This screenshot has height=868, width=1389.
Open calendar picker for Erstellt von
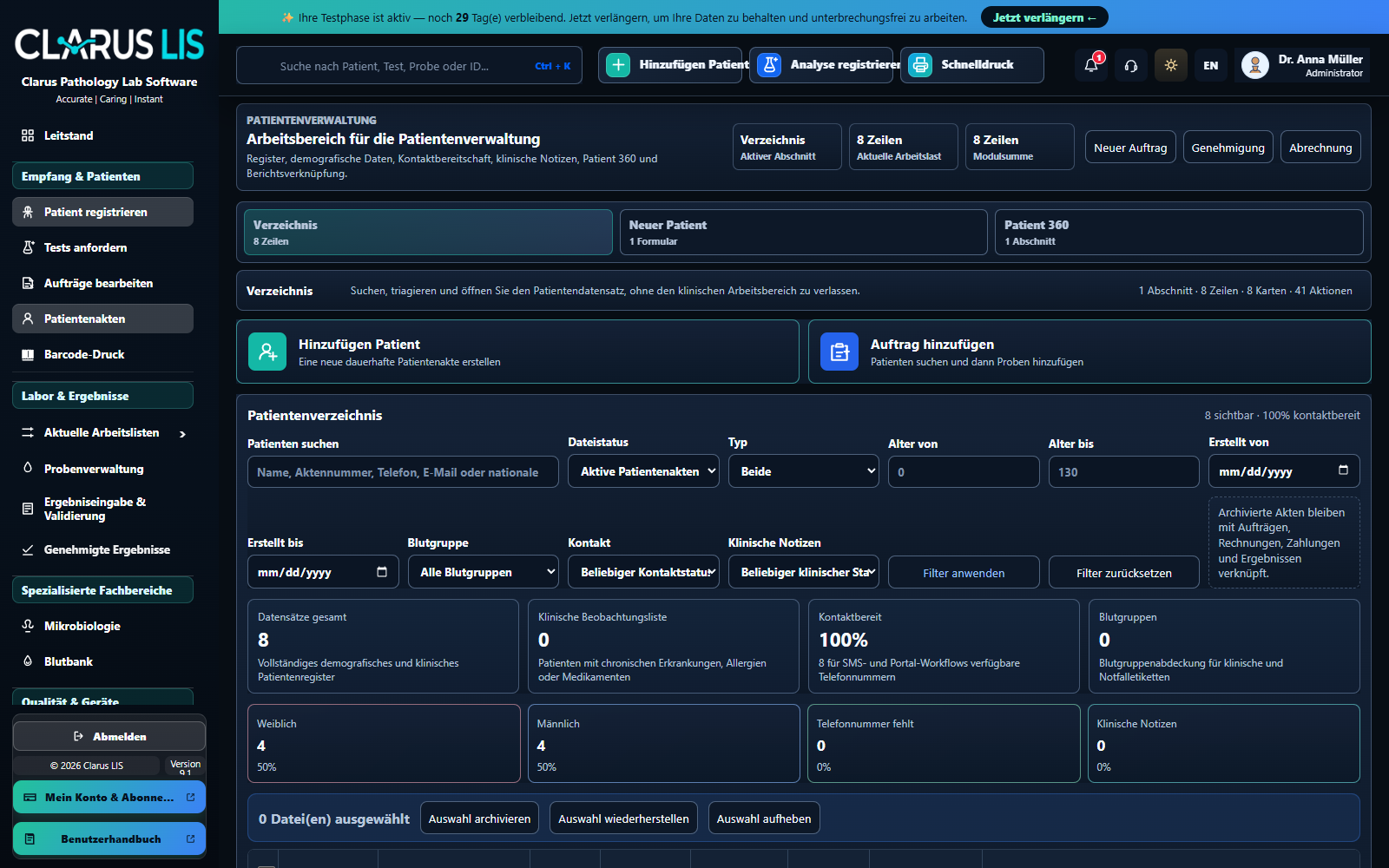1343,470
